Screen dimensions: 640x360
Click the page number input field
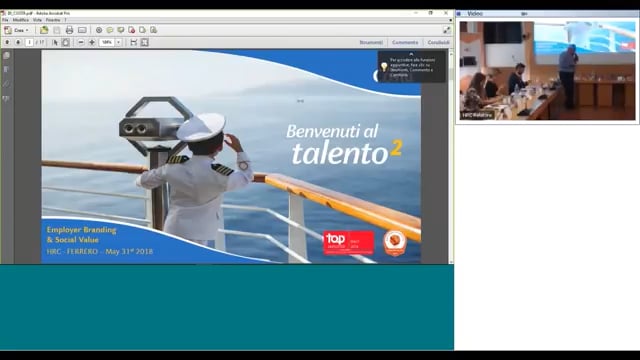29,42
